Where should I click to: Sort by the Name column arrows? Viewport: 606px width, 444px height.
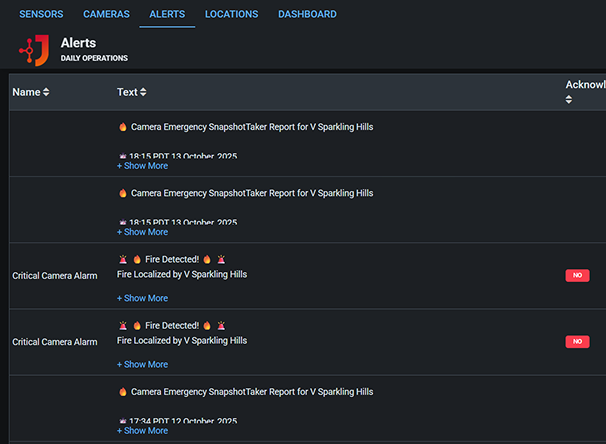pyautogui.click(x=46, y=92)
